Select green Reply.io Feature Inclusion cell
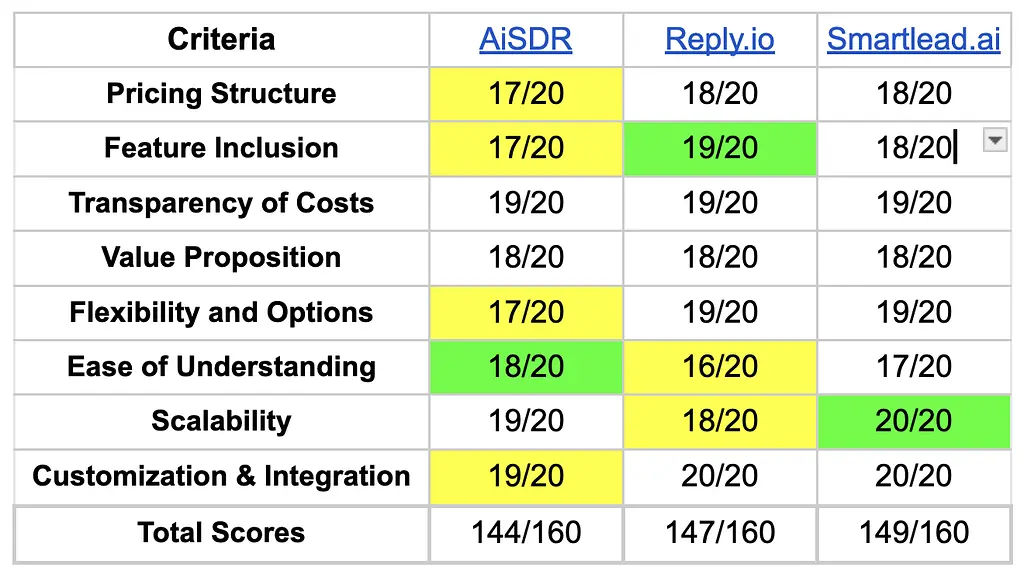Screen dimensions: 1024x574 [719, 148]
